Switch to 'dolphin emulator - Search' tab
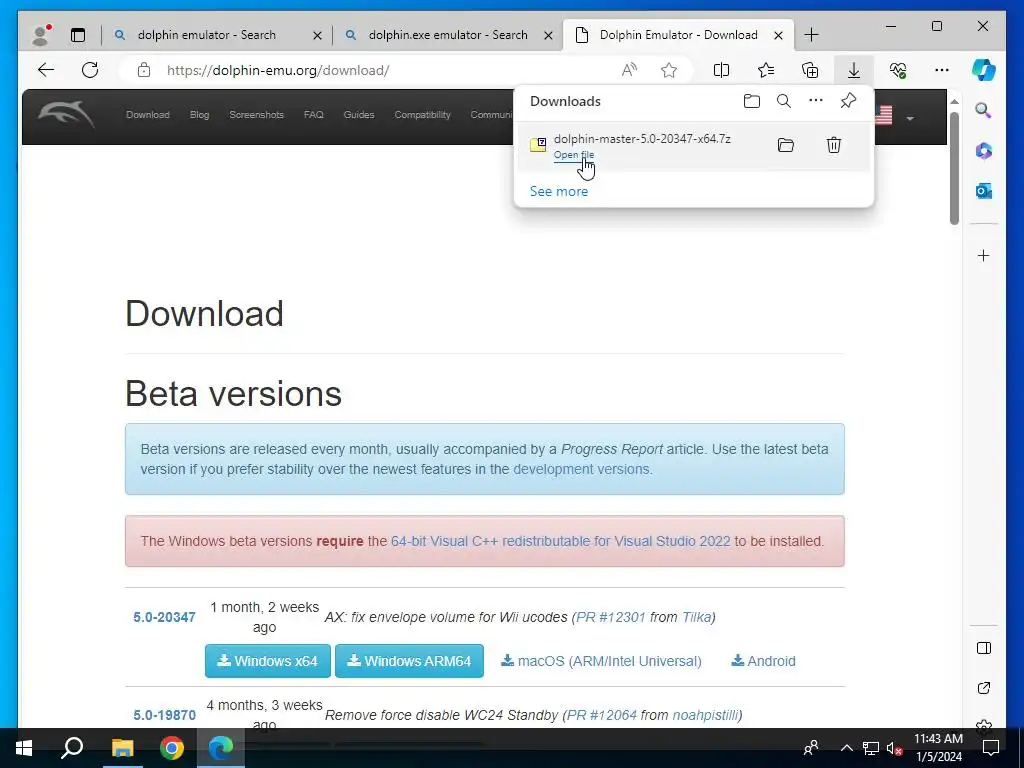This screenshot has height=768, width=1024. [206, 35]
